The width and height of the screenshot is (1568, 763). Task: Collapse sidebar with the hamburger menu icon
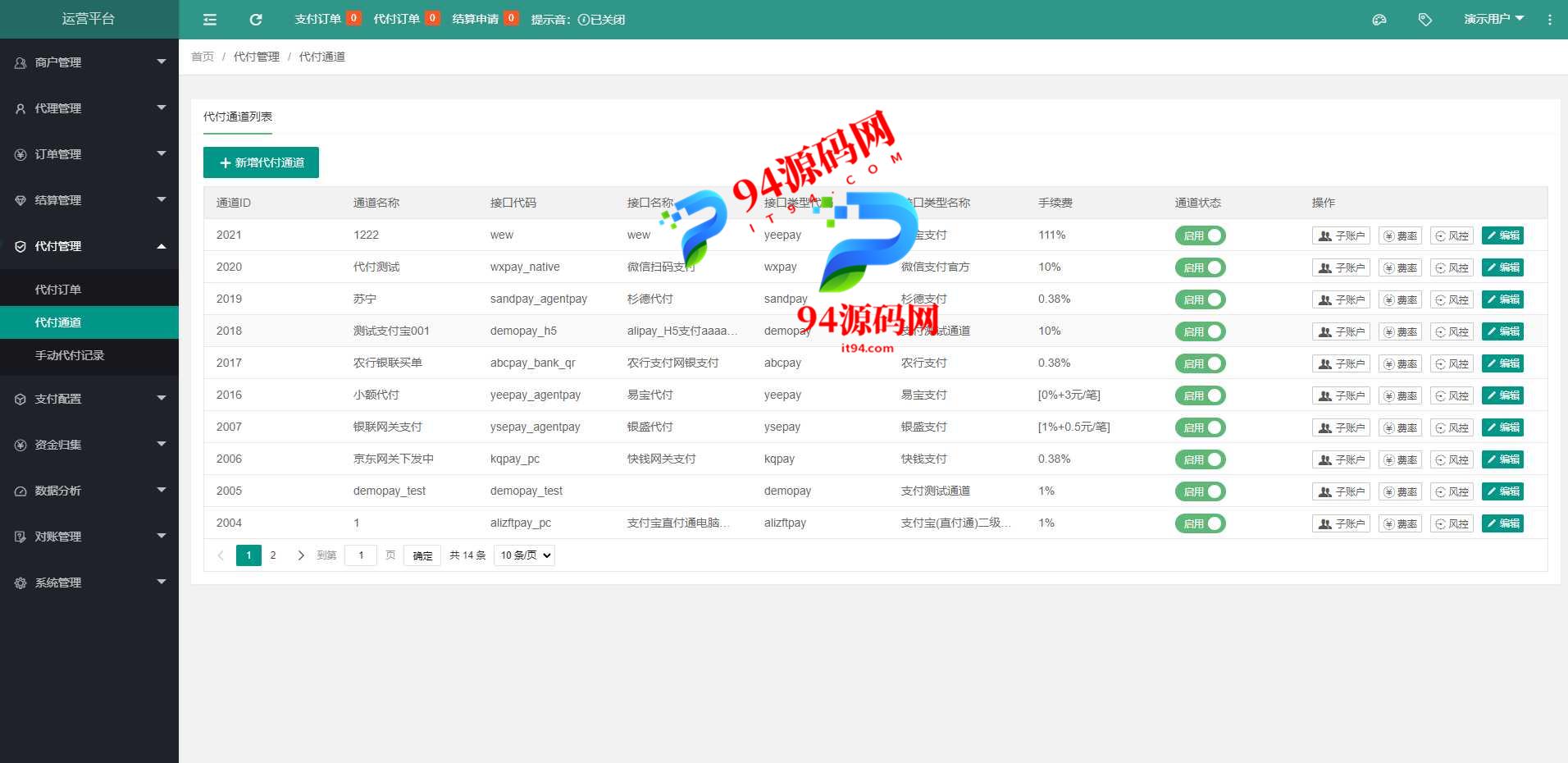click(210, 20)
